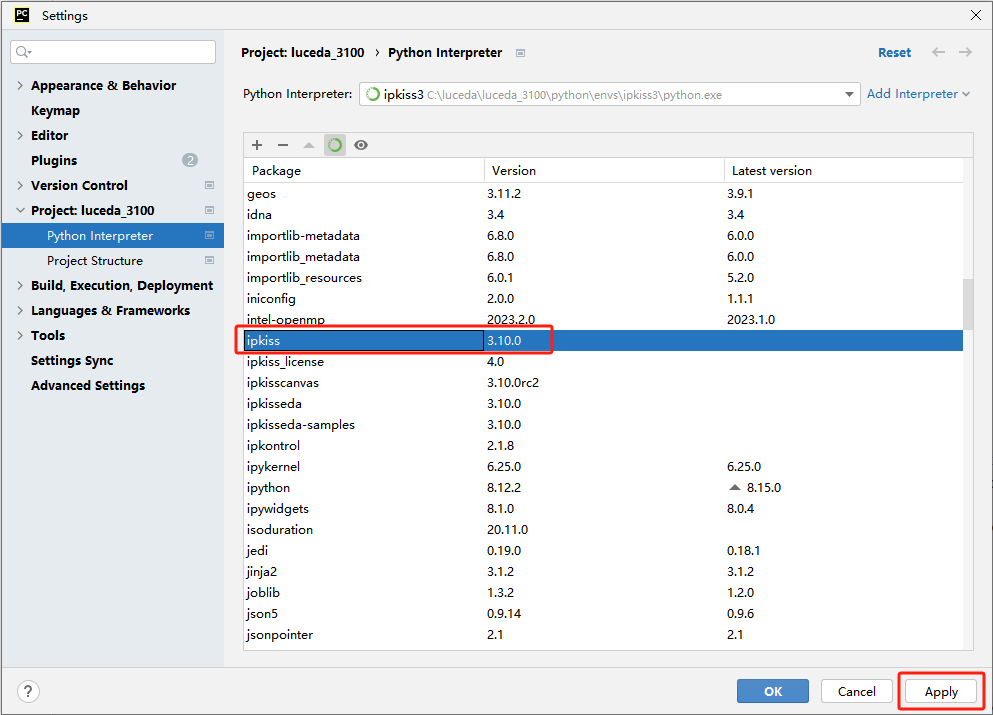Open Plugins settings
The width and height of the screenshot is (993, 715).
tap(54, 160)
